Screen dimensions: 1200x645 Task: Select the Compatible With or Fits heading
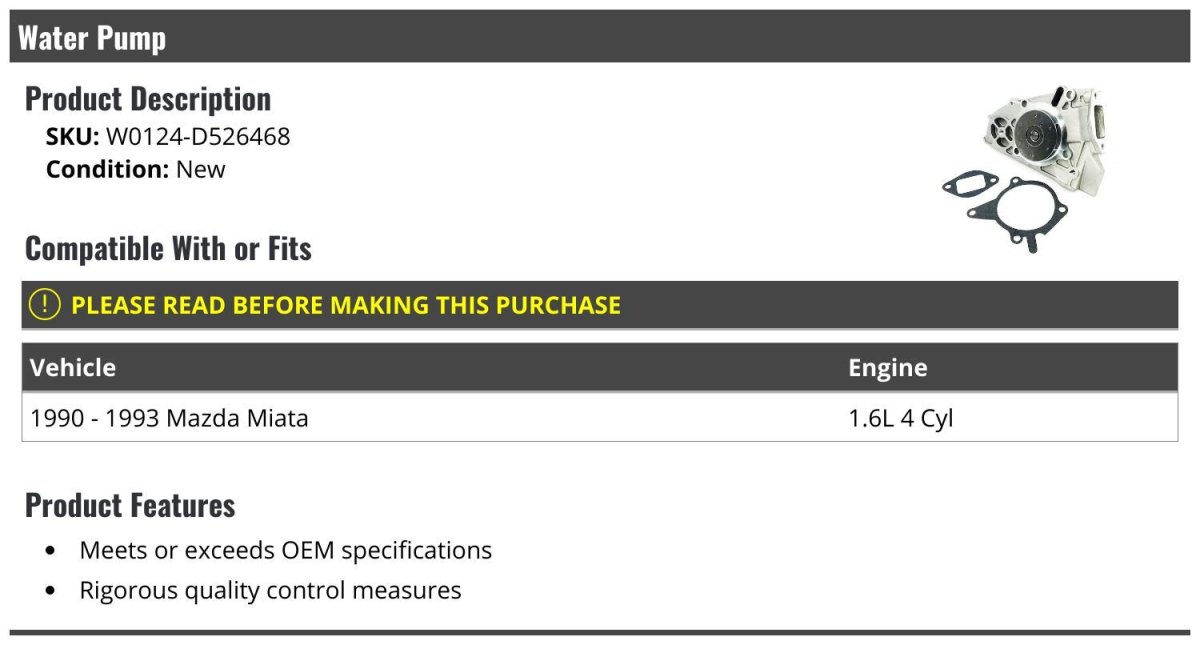tap(168, 249)
